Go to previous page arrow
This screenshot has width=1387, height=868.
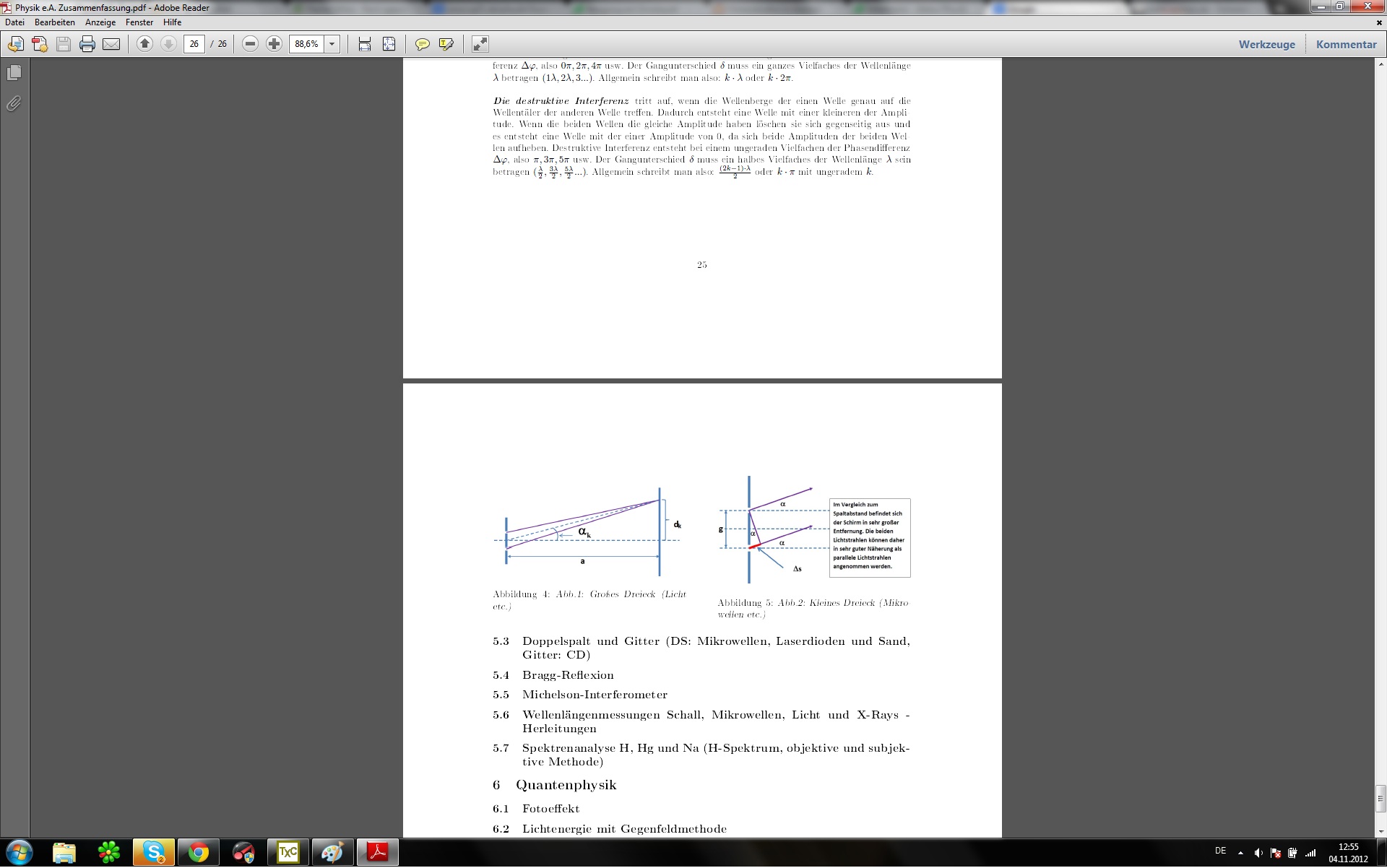[x=144, y=44]
